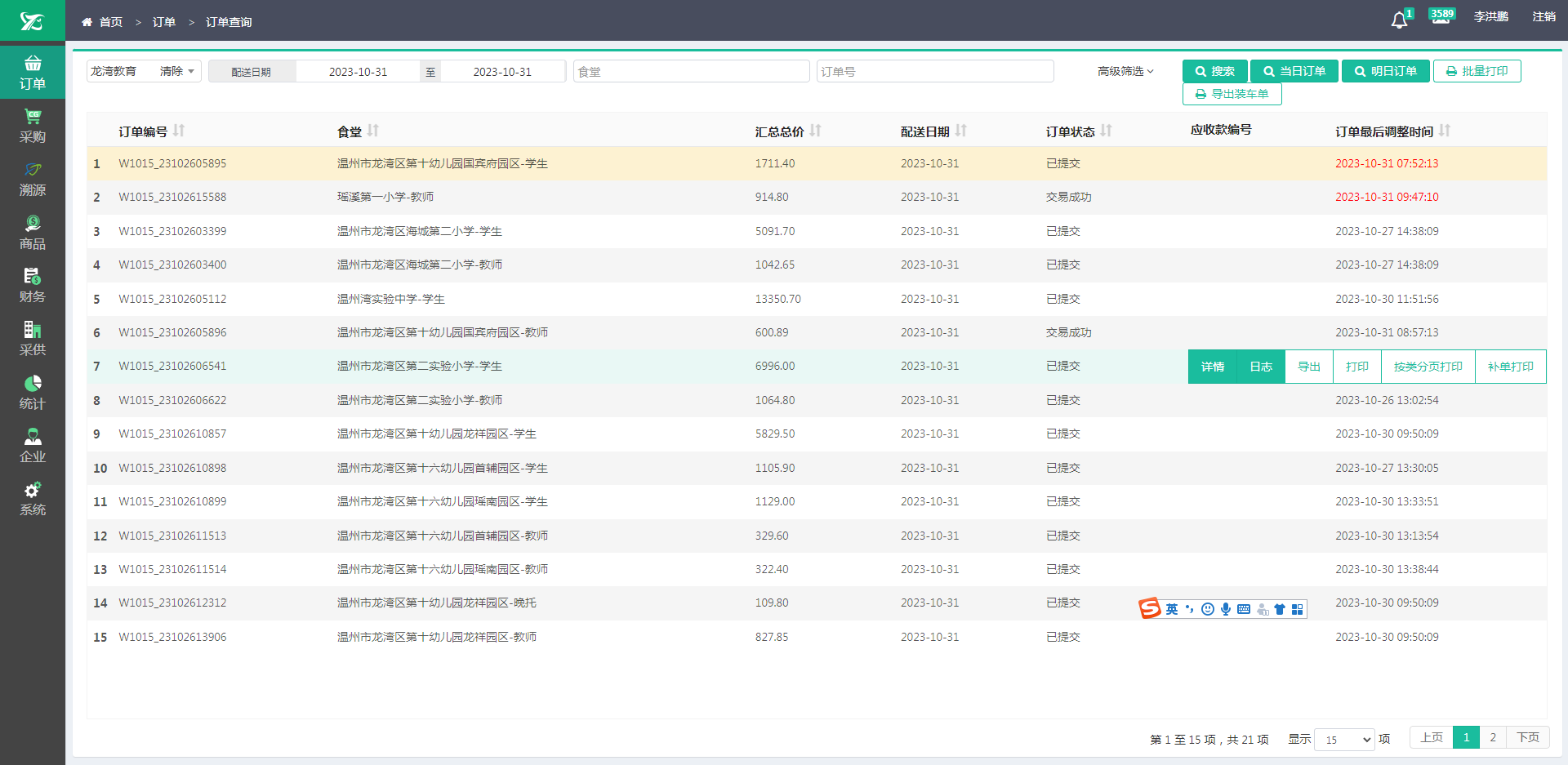The height and width of the screenshot is (765, 1568).
Task: Click 清除 to clear organization filter
Action: [x=171, y=71]
